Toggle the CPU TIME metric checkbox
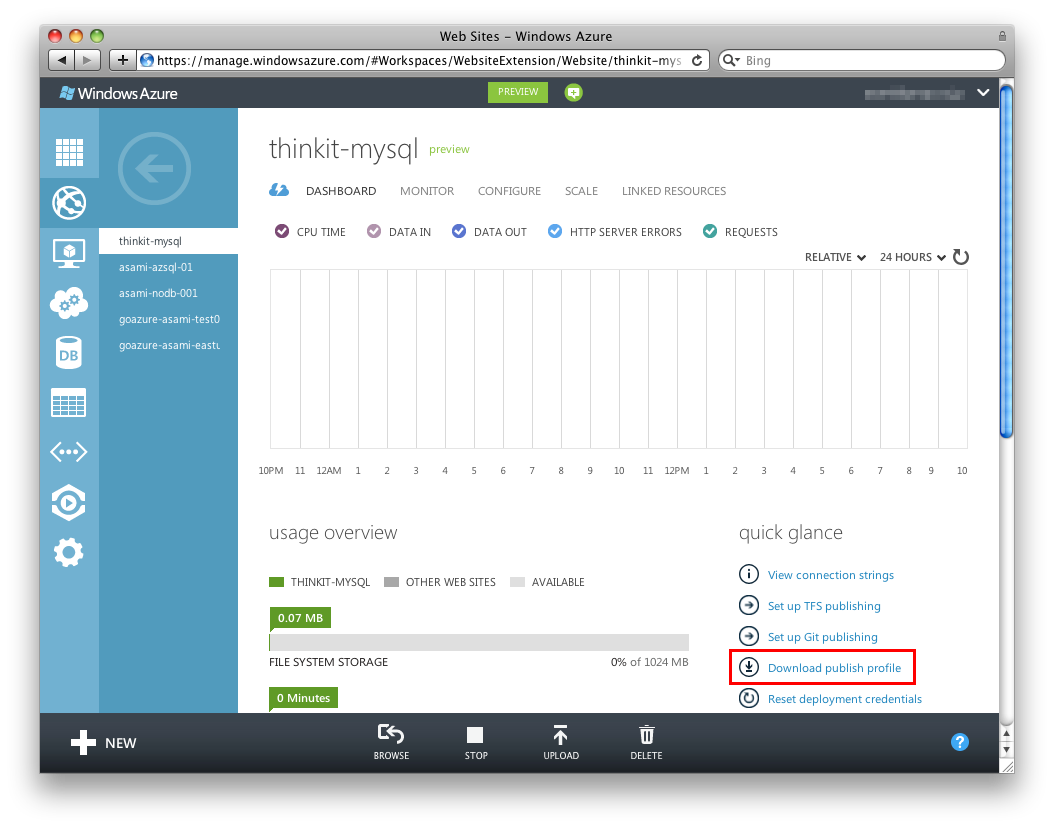 [282, 231]
